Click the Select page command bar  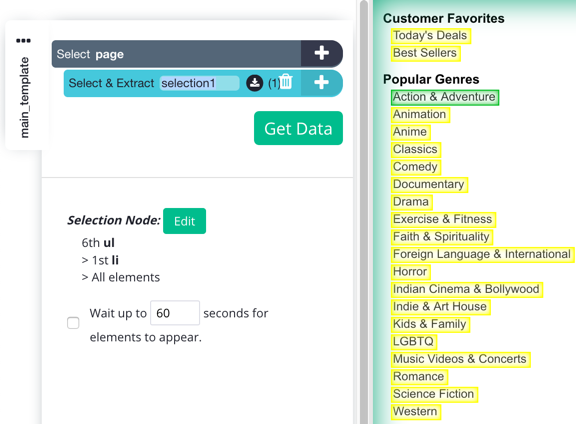176,54
